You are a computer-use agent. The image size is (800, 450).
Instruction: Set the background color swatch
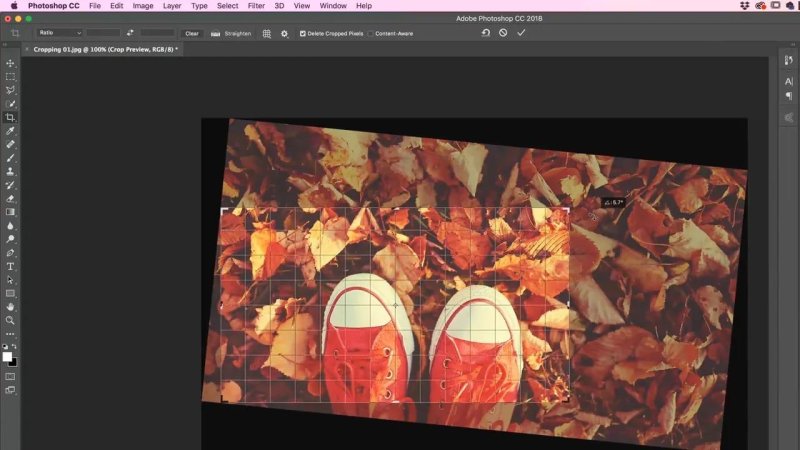click(14, 363)
